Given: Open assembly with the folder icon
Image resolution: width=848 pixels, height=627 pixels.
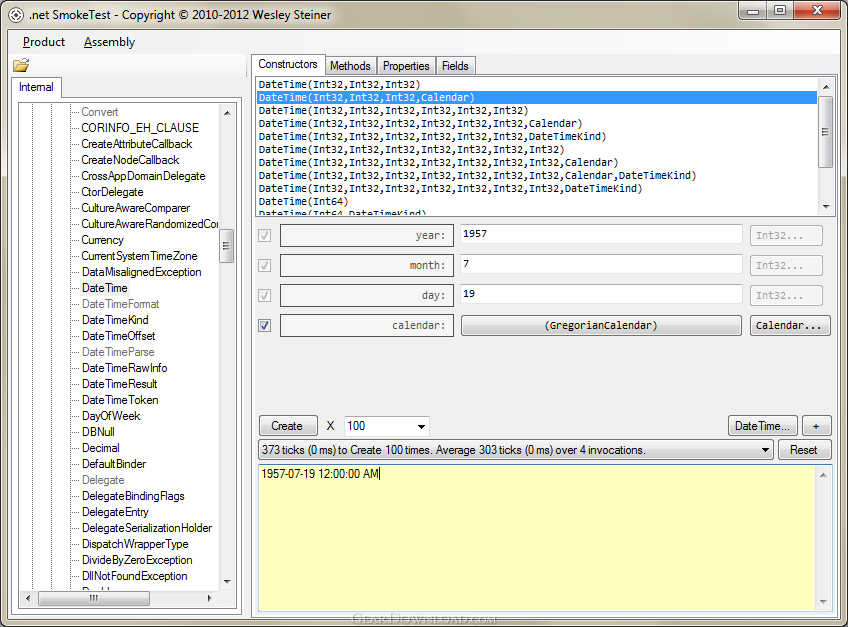Looking at the screenshot, I should pyautogui.click(x=21, y=65).
